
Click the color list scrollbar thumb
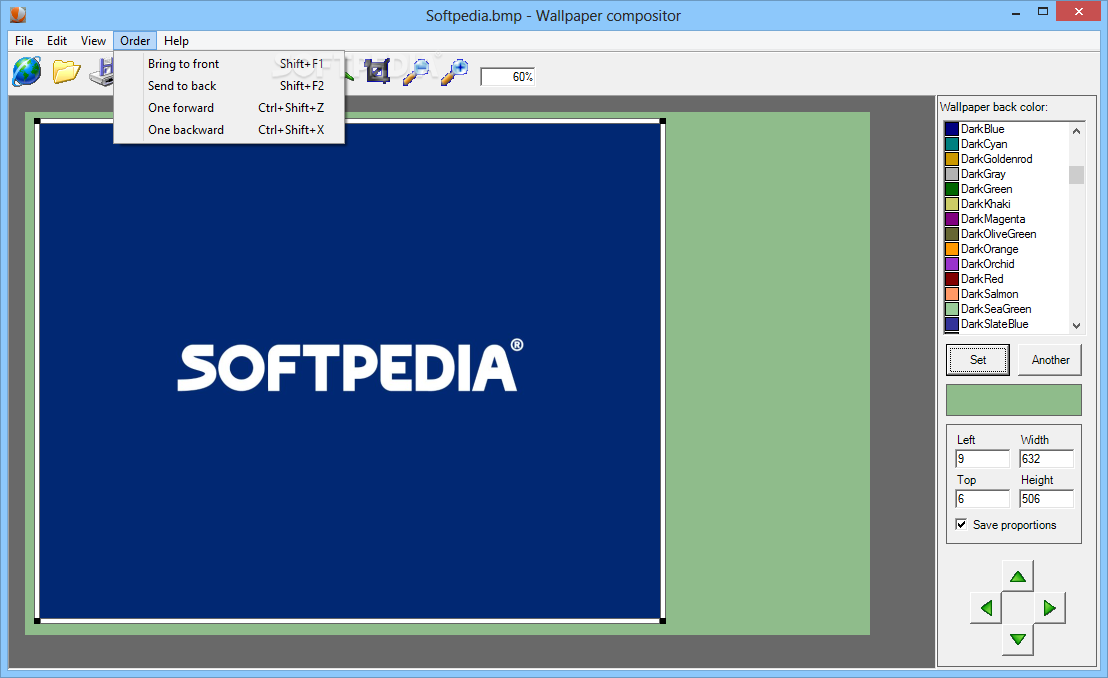click(1076, 175)
